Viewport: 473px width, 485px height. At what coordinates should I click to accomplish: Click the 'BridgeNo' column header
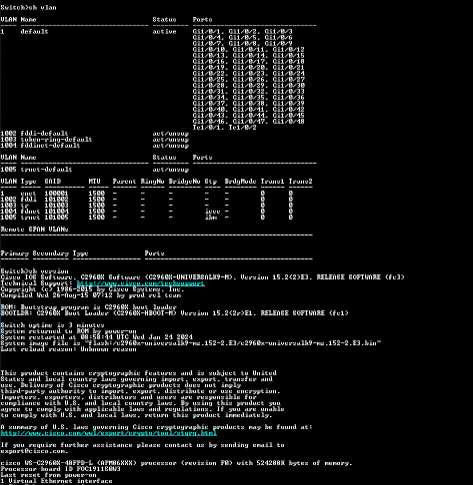[184, 181]
